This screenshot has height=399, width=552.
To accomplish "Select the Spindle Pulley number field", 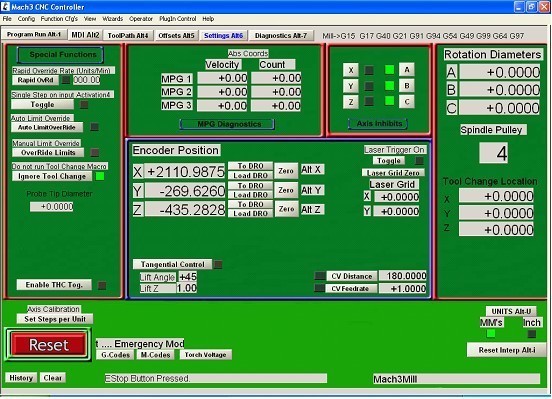I will [x=494, y=153].
